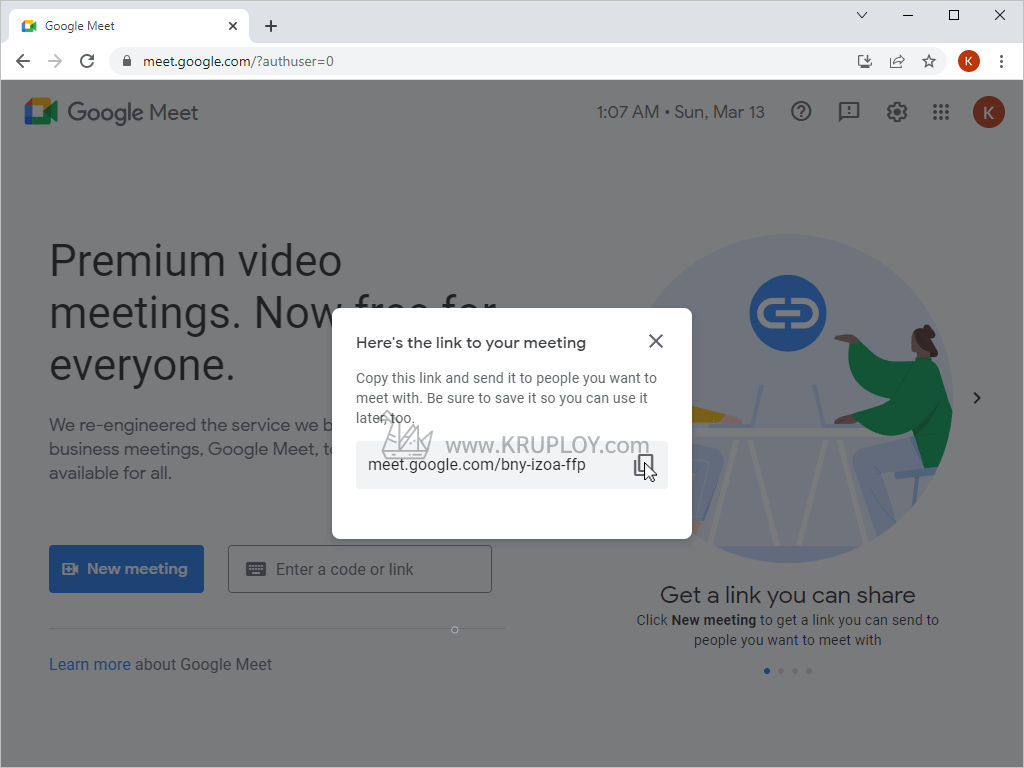Screen dimensions: 1024x768
Task: Click the lock site info icon
Action: point(127,61)
